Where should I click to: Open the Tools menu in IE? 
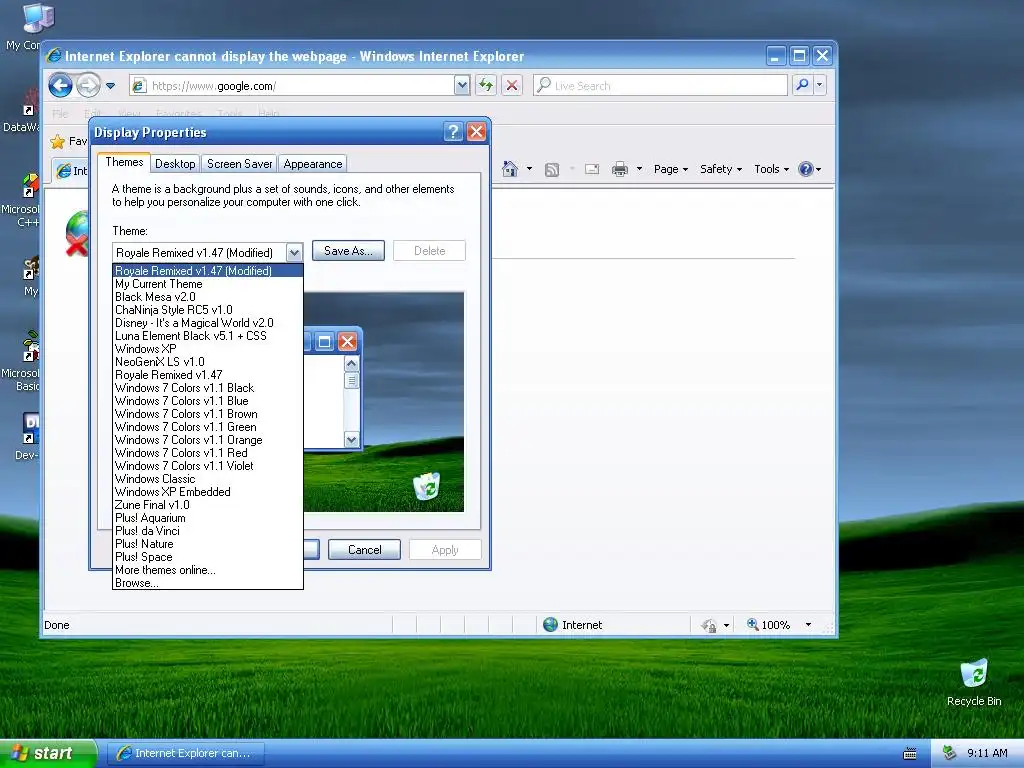771,169
